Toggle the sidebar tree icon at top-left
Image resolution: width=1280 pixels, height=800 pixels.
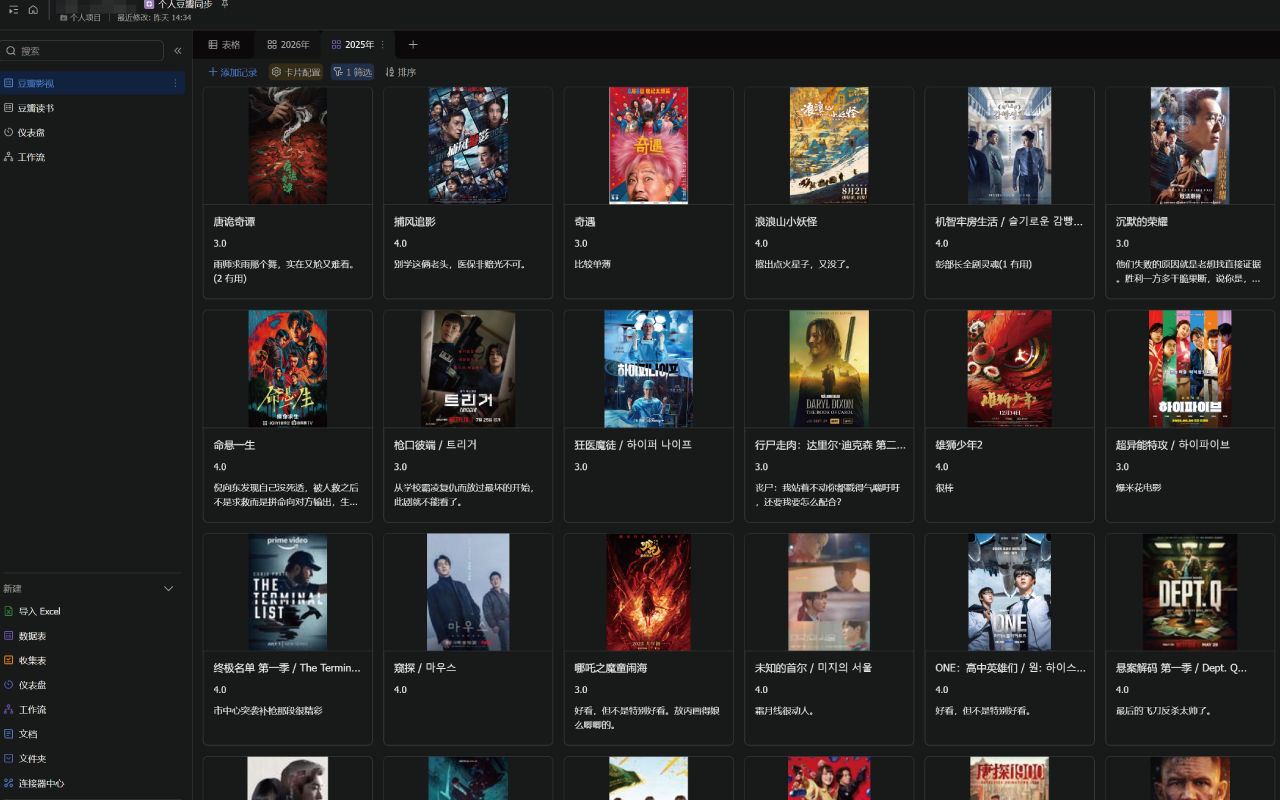point(13,9)
